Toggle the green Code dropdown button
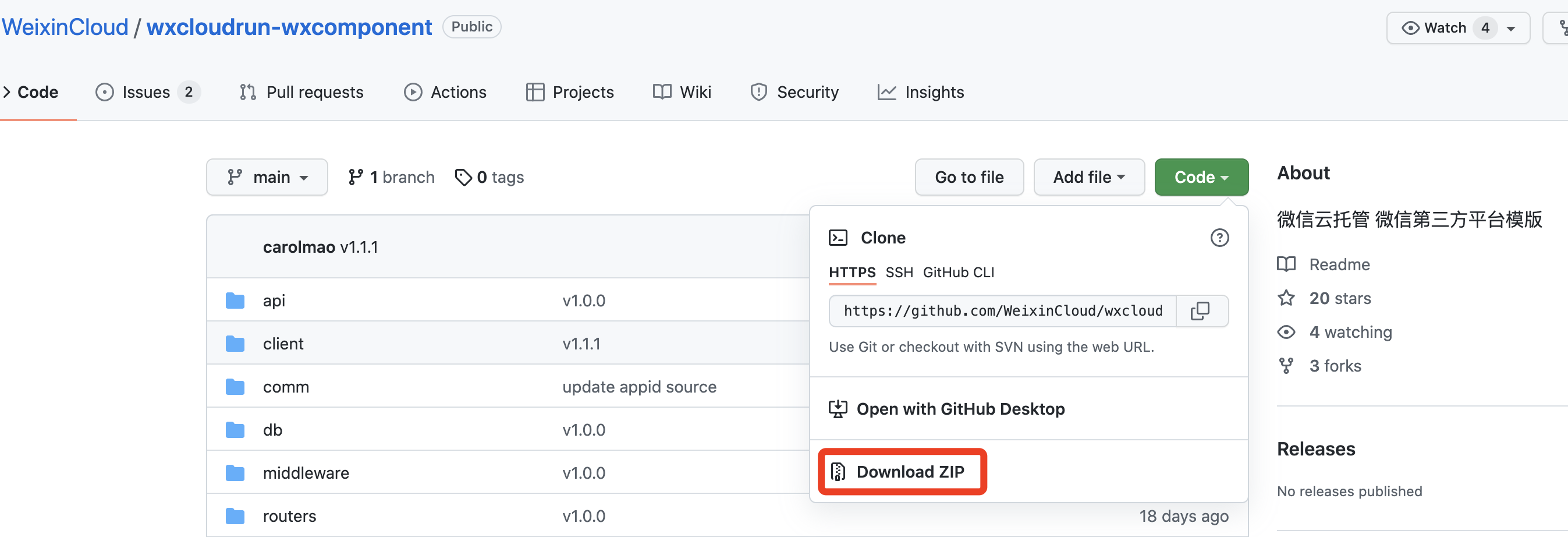This screenshot has height=537, width=1568. [1201, 177]
